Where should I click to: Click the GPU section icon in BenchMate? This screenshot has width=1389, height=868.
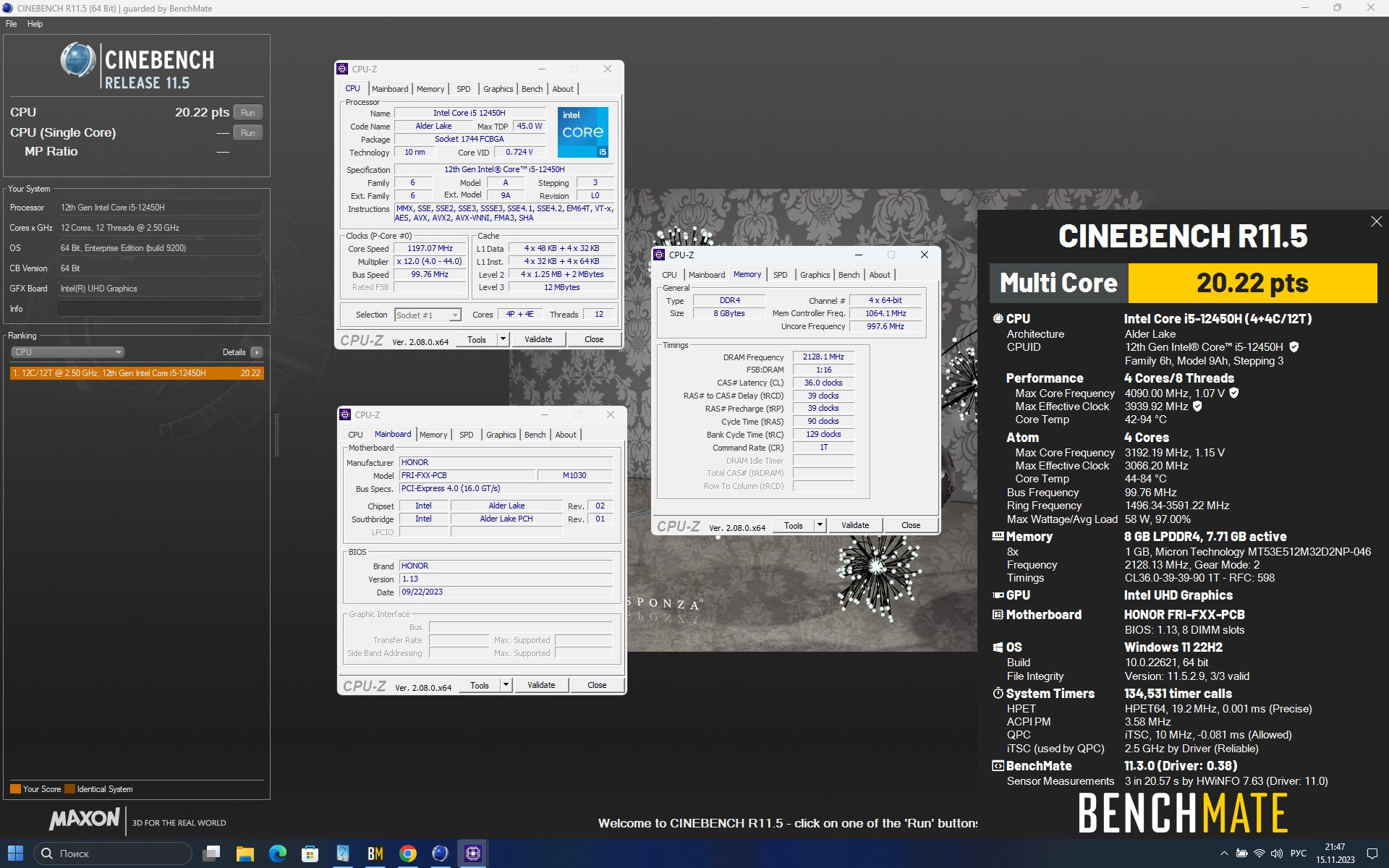click(998, 595)
